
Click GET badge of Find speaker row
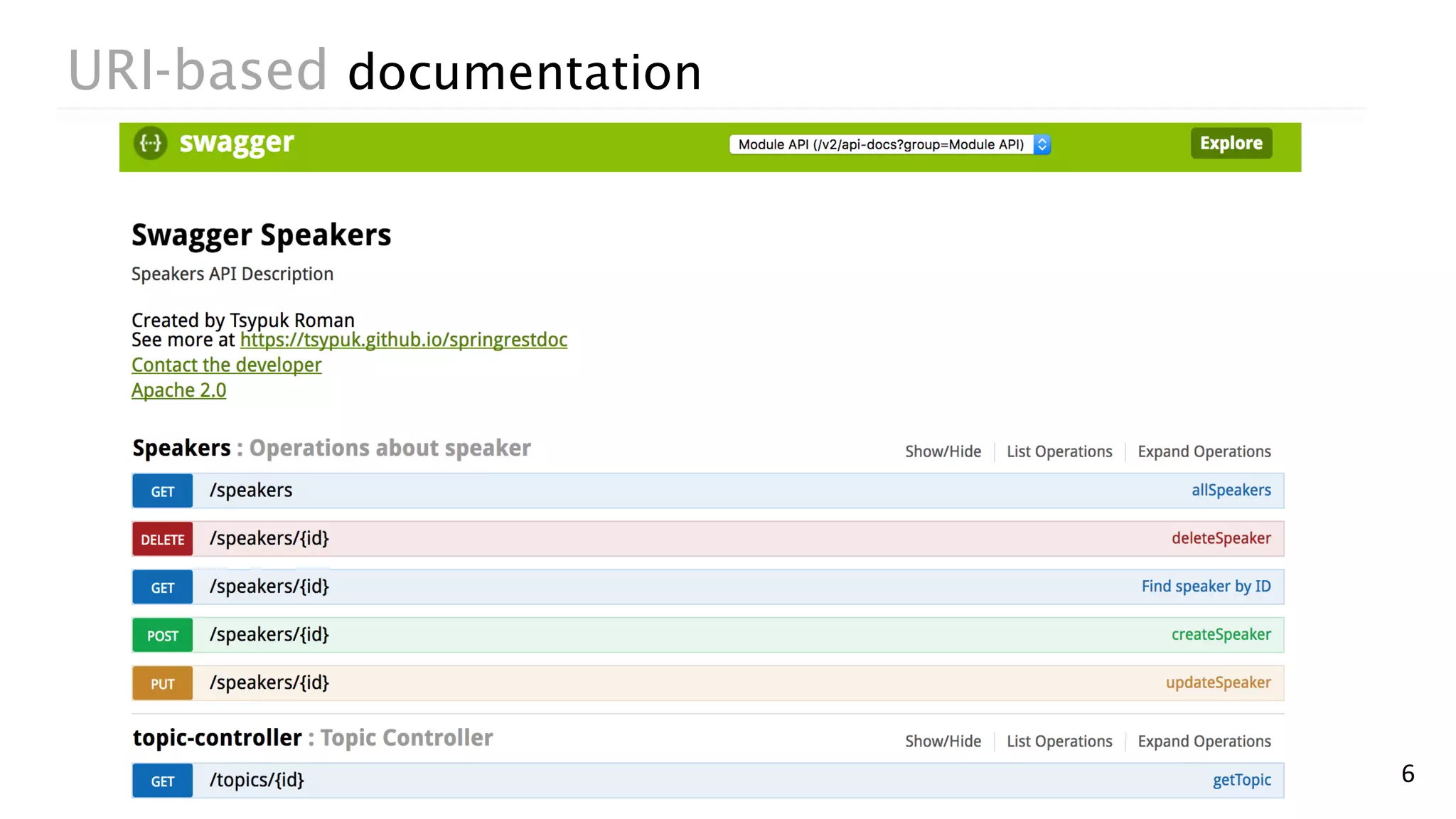[163, 587]
